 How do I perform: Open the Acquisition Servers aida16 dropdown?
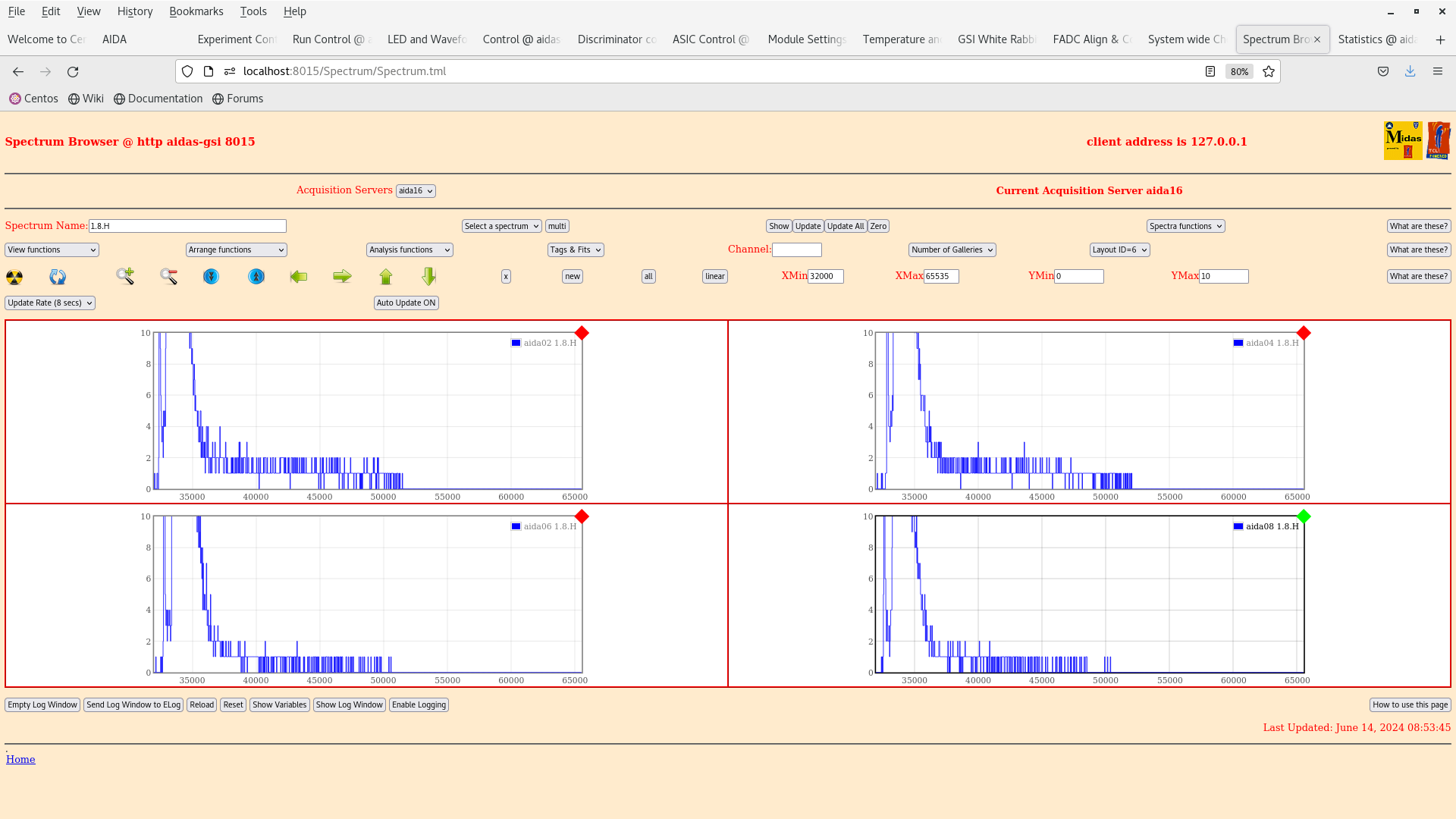[416, 191]
